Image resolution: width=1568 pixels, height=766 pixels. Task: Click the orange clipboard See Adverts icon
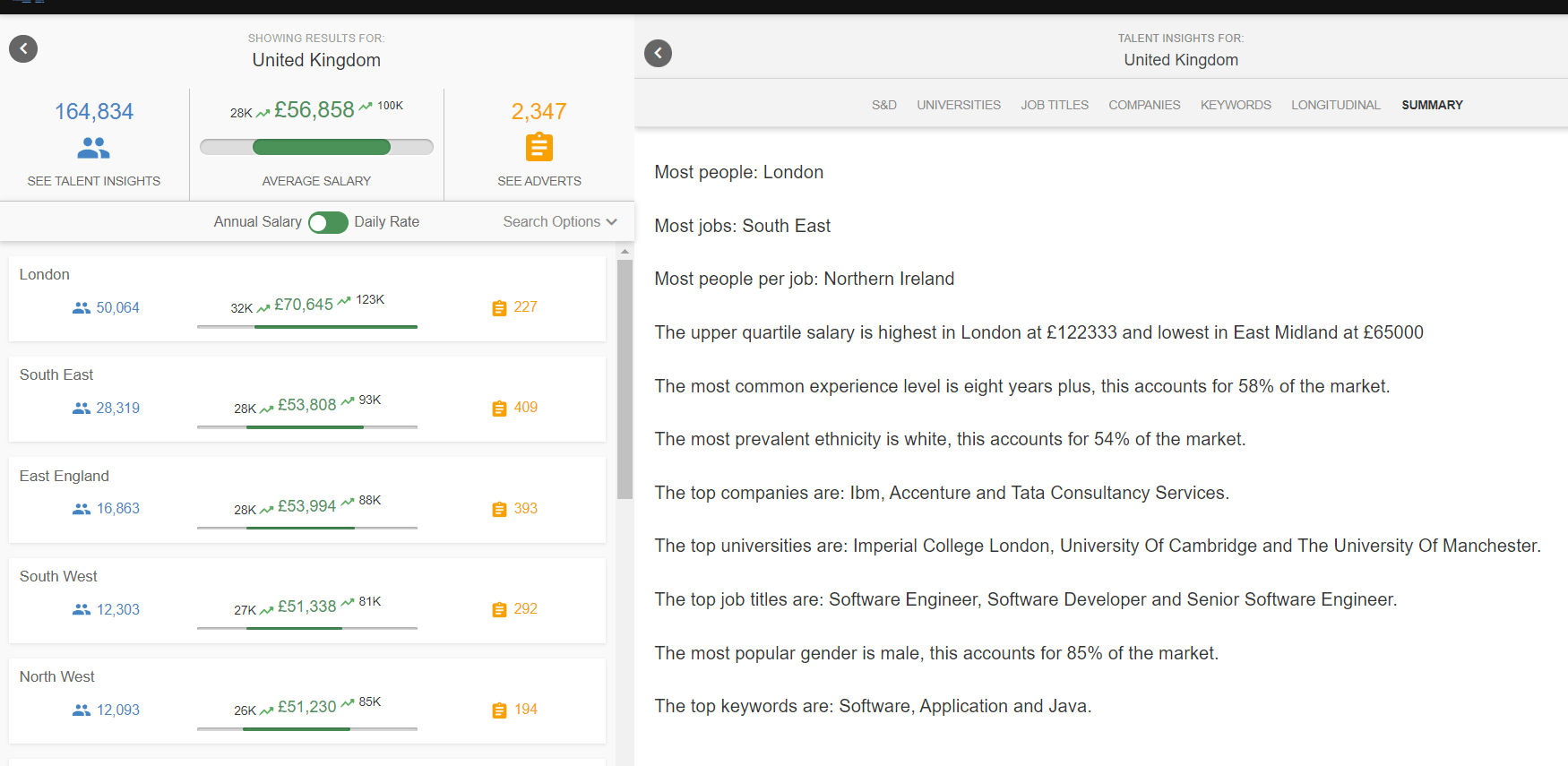click(x=538, y=147)
